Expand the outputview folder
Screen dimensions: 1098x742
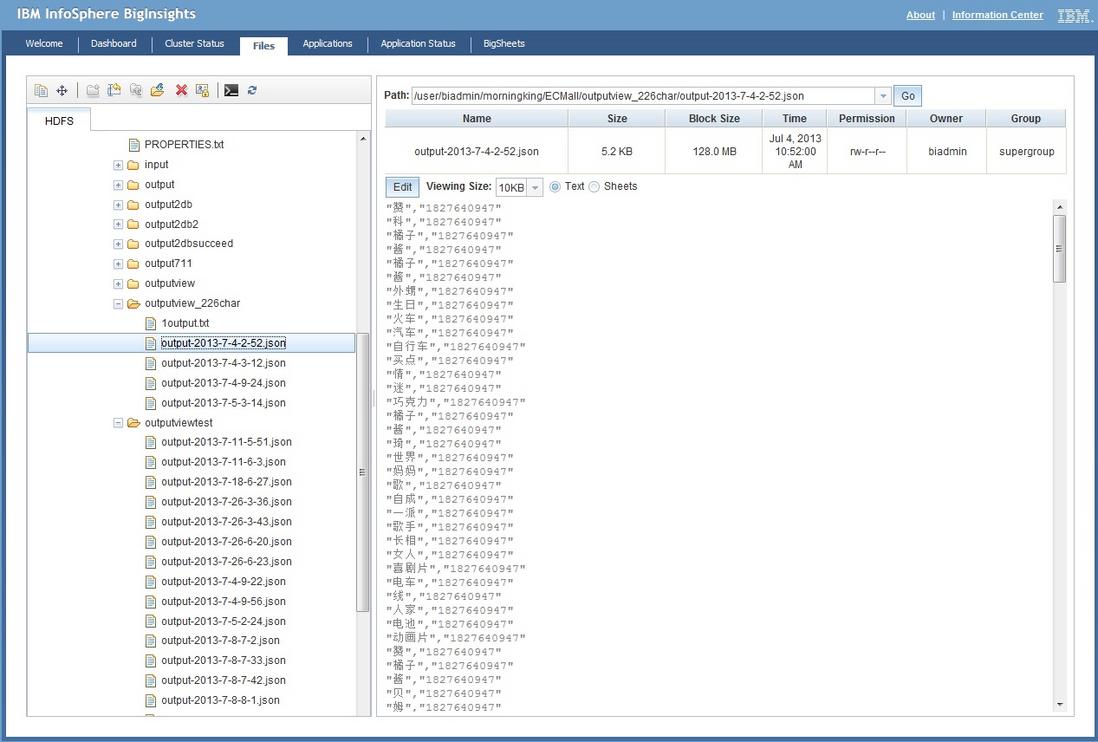[x=118, y=284]
